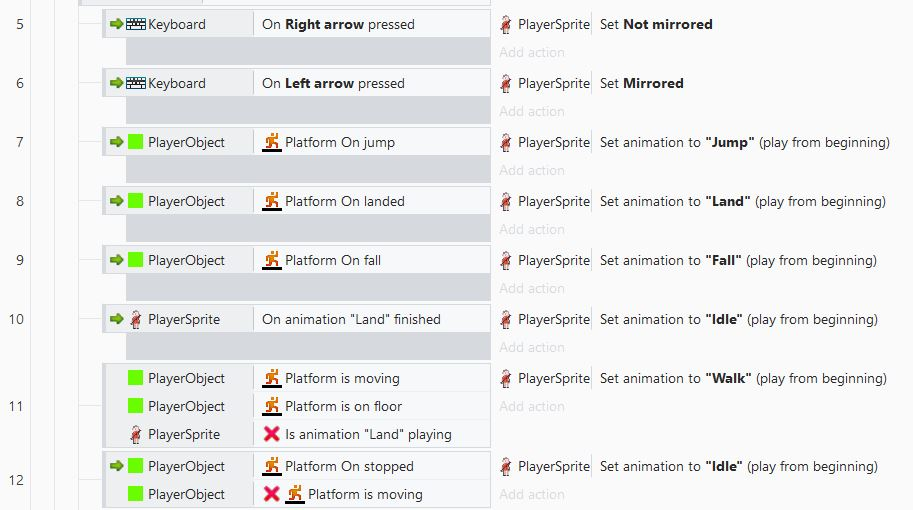
Task: Click Platform behavior icon for On fall
Action: pos(271,260)
